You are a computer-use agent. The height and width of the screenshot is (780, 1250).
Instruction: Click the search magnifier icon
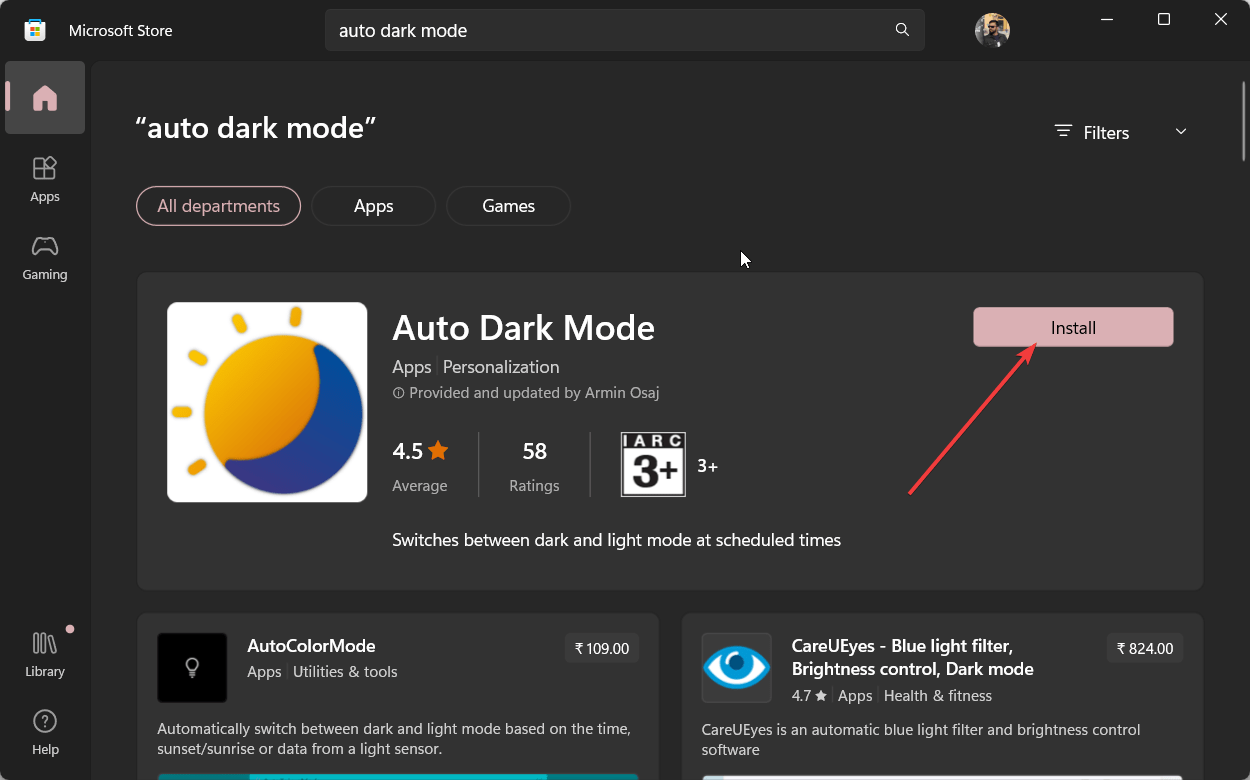902,30
